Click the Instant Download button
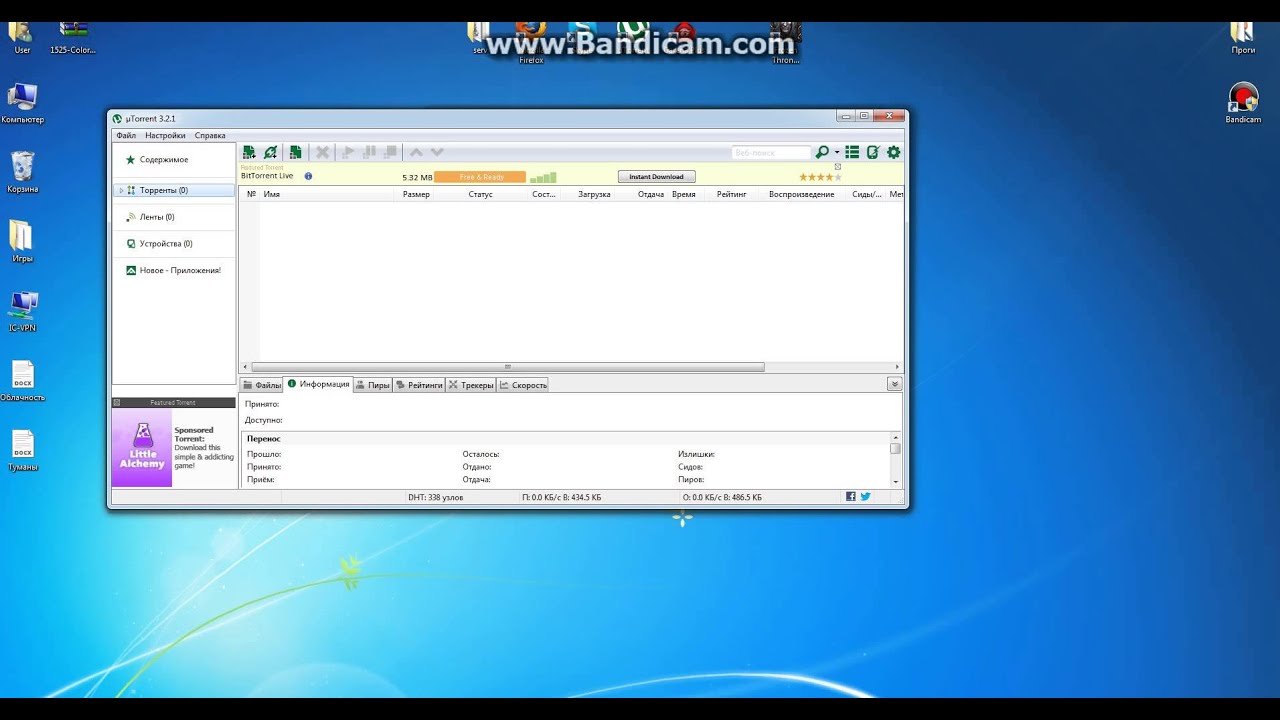Viewport: 1280px width, 720px height. point(656,176)
